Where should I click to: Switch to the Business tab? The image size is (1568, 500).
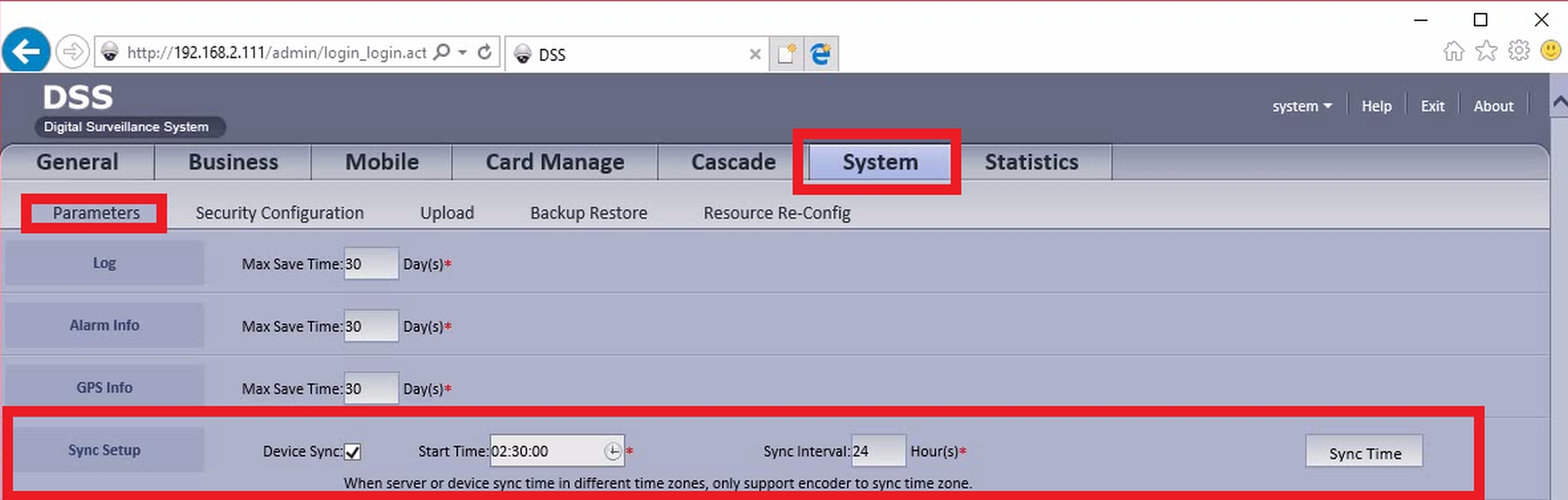(233, 162)
